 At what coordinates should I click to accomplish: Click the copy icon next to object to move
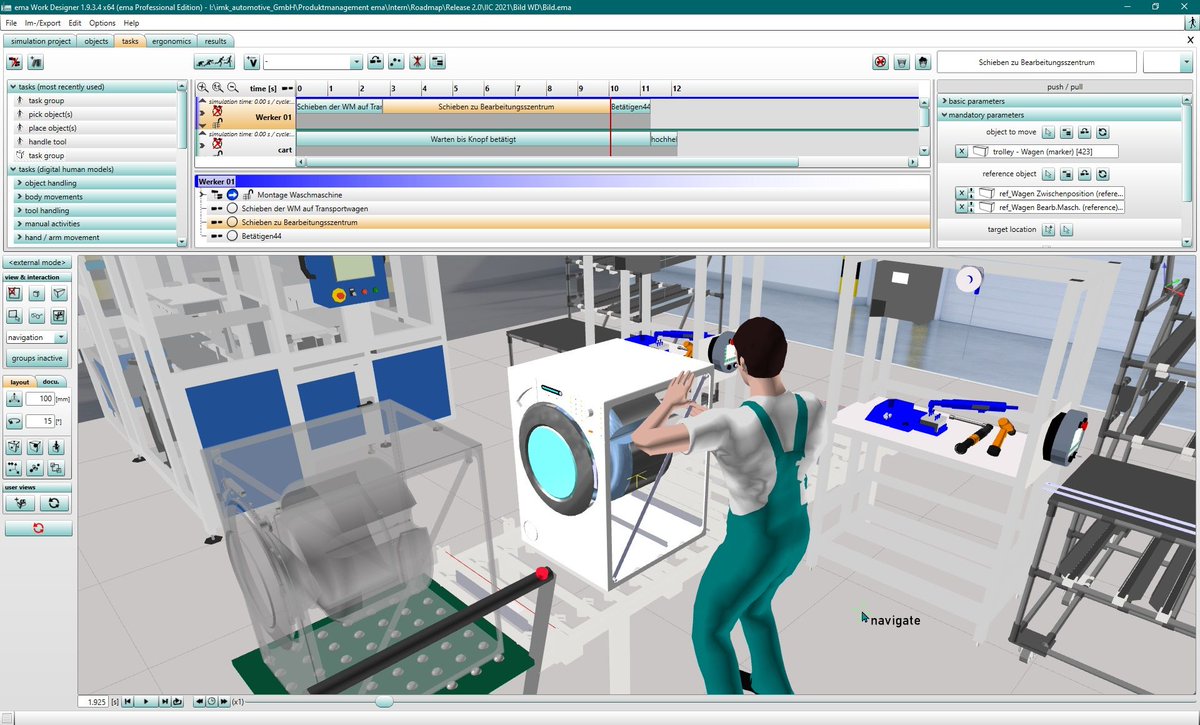click(1067, 132)
